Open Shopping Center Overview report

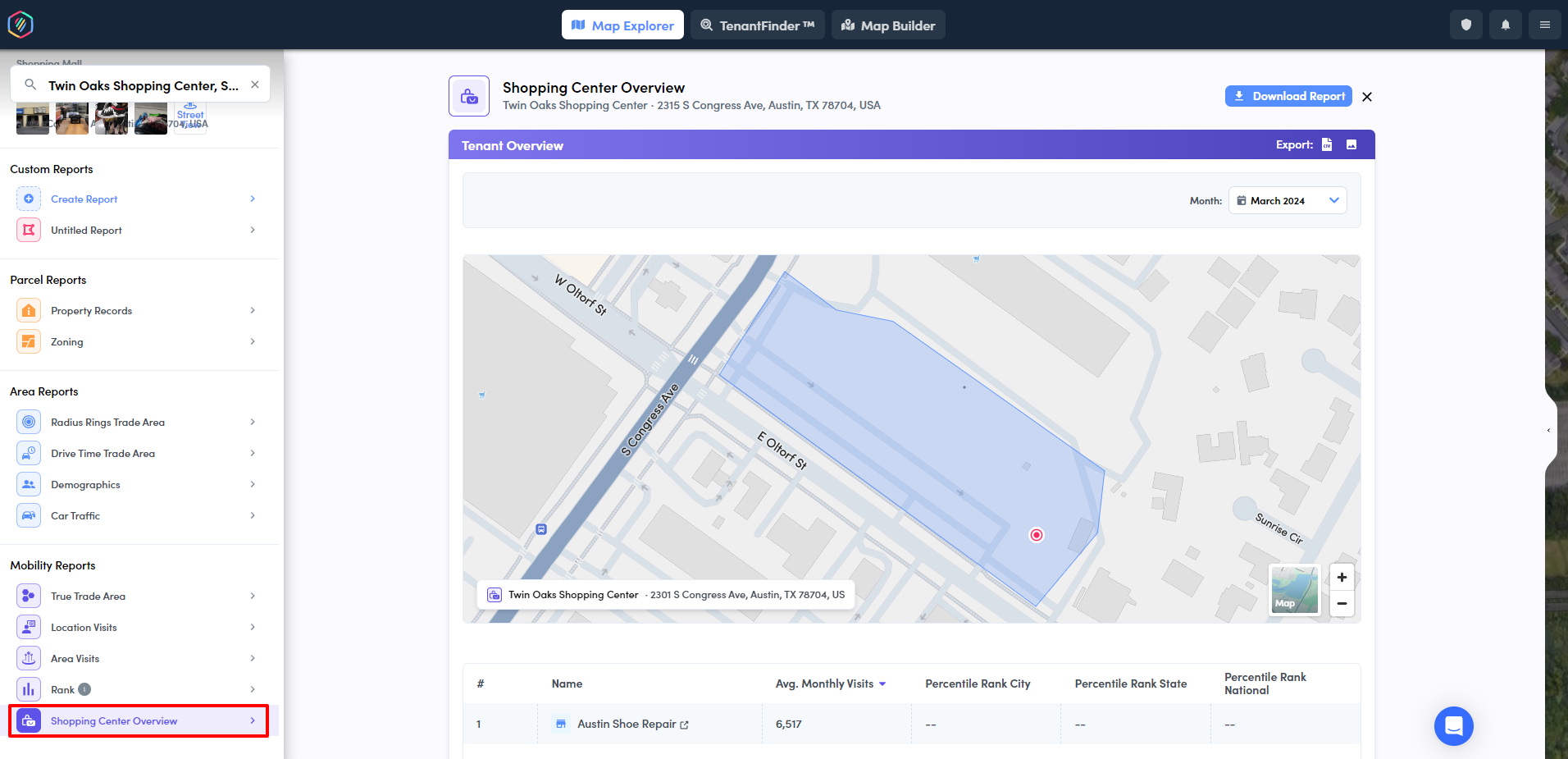pyautogui.click(x=139, y=720)
